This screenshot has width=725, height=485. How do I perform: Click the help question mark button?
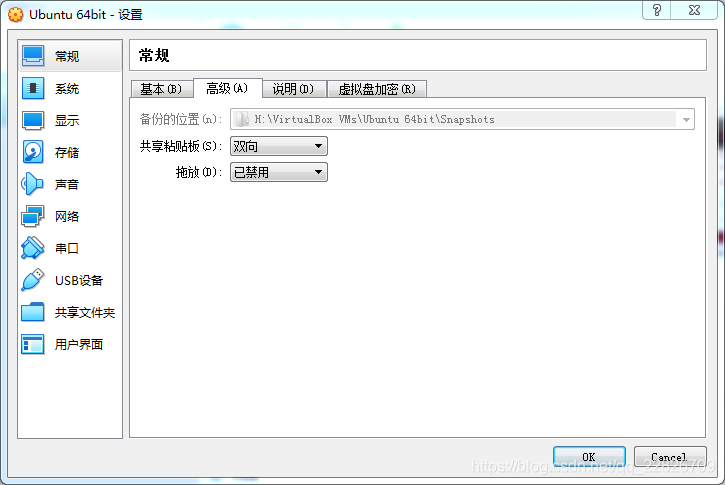(x=657, y=10)
